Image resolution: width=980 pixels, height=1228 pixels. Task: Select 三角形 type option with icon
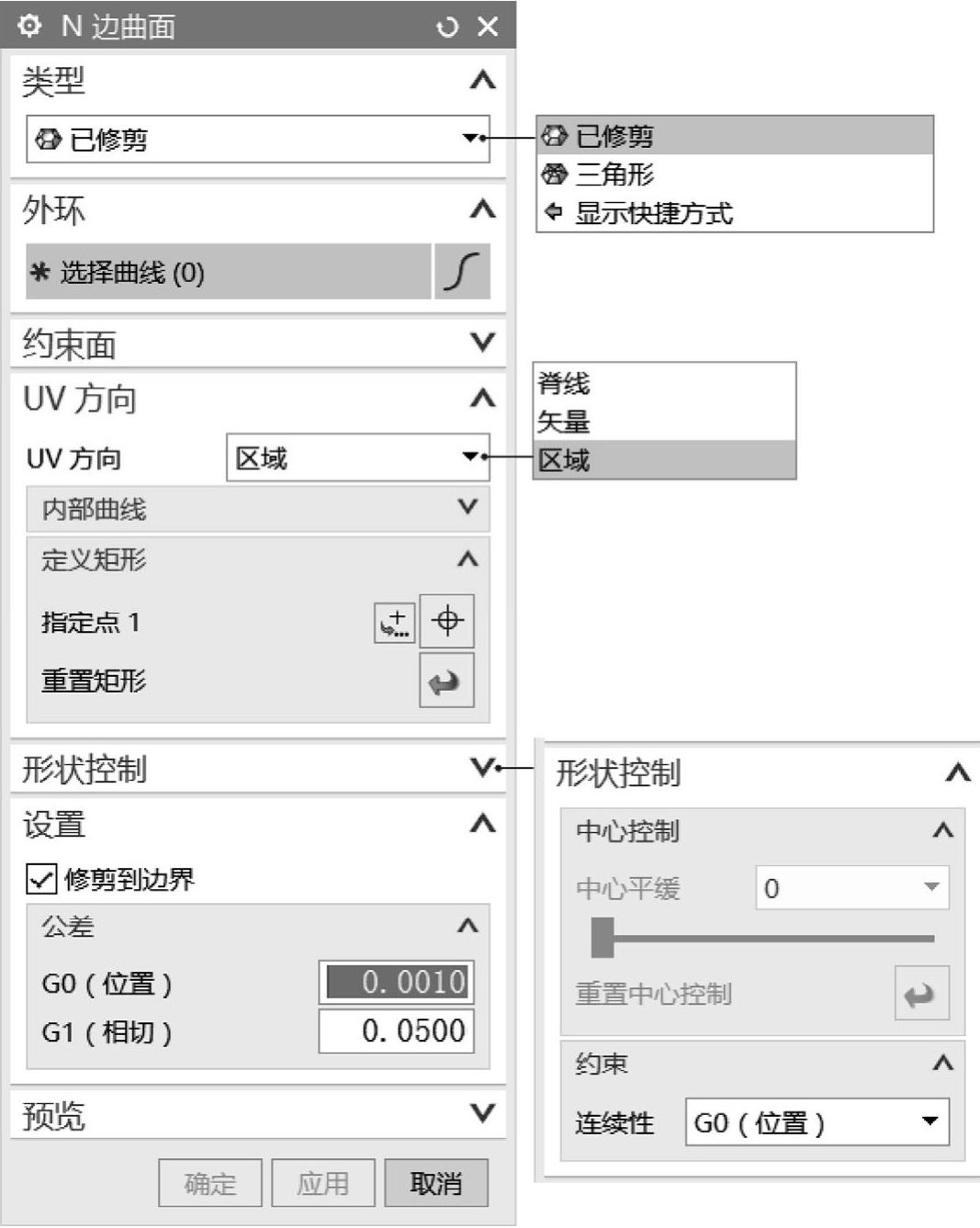click(598, 175)
